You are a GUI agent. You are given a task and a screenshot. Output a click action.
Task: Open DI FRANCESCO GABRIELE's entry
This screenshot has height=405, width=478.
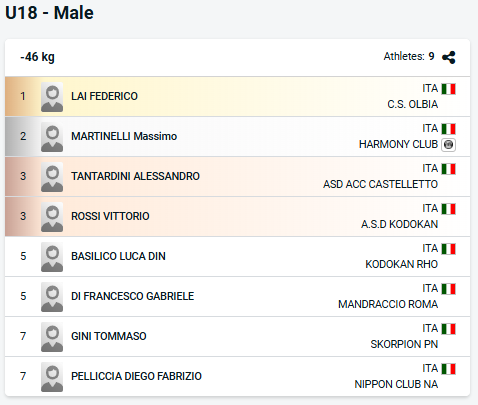click(x=133, y=296)
